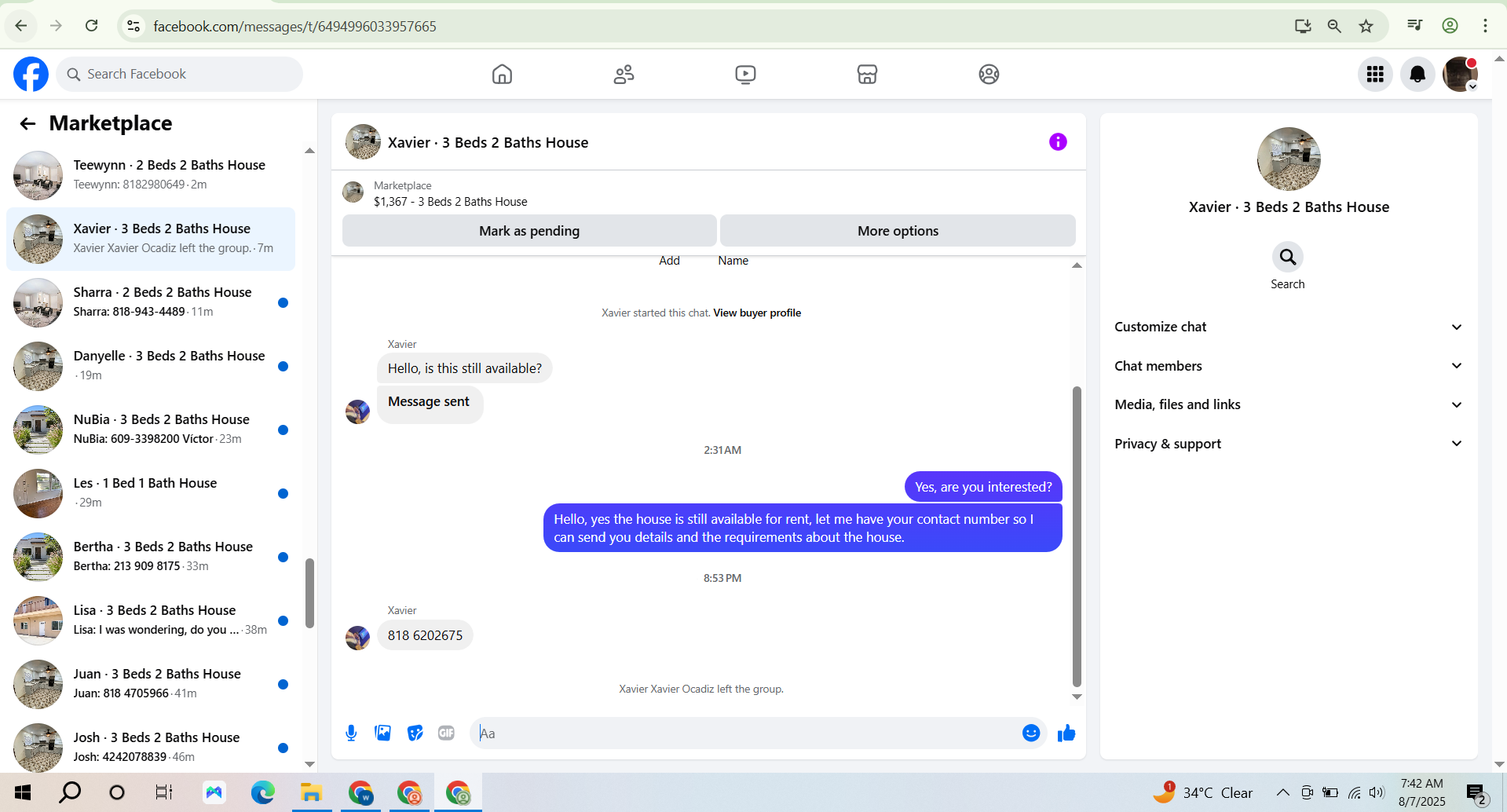1507x812 pixels.
Task: Send a voice clip with microphone icon
Action: (x=351, y=733)
